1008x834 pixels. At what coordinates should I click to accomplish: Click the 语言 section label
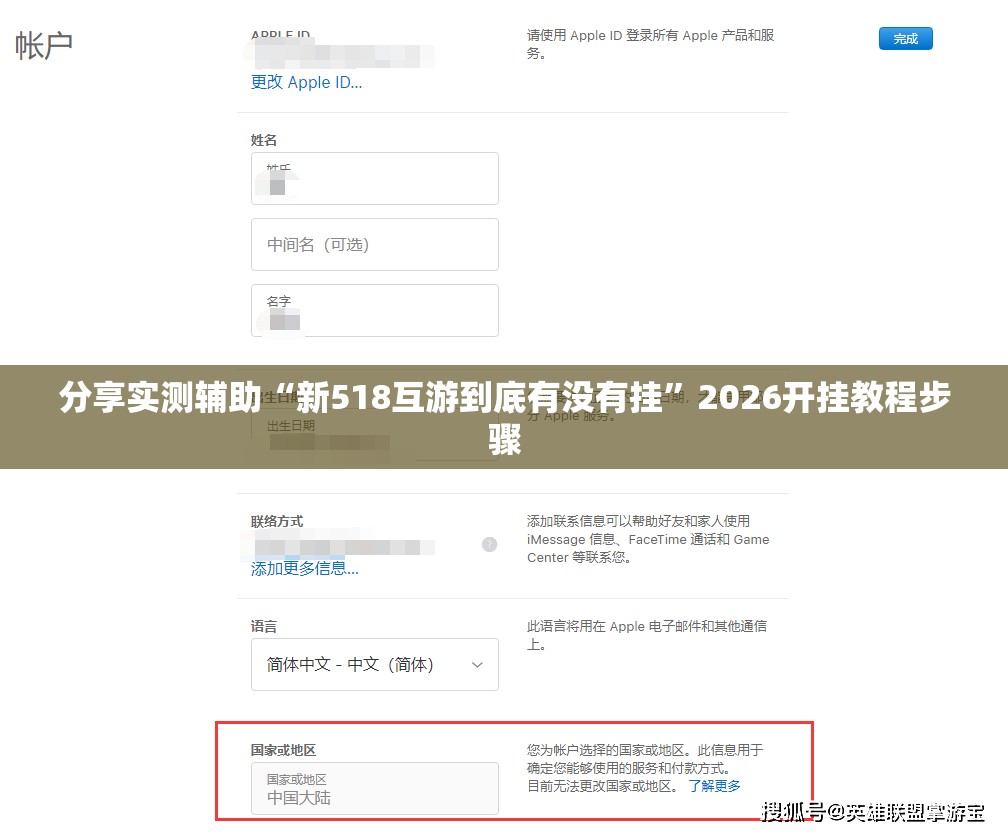click(x=264, y=626)
